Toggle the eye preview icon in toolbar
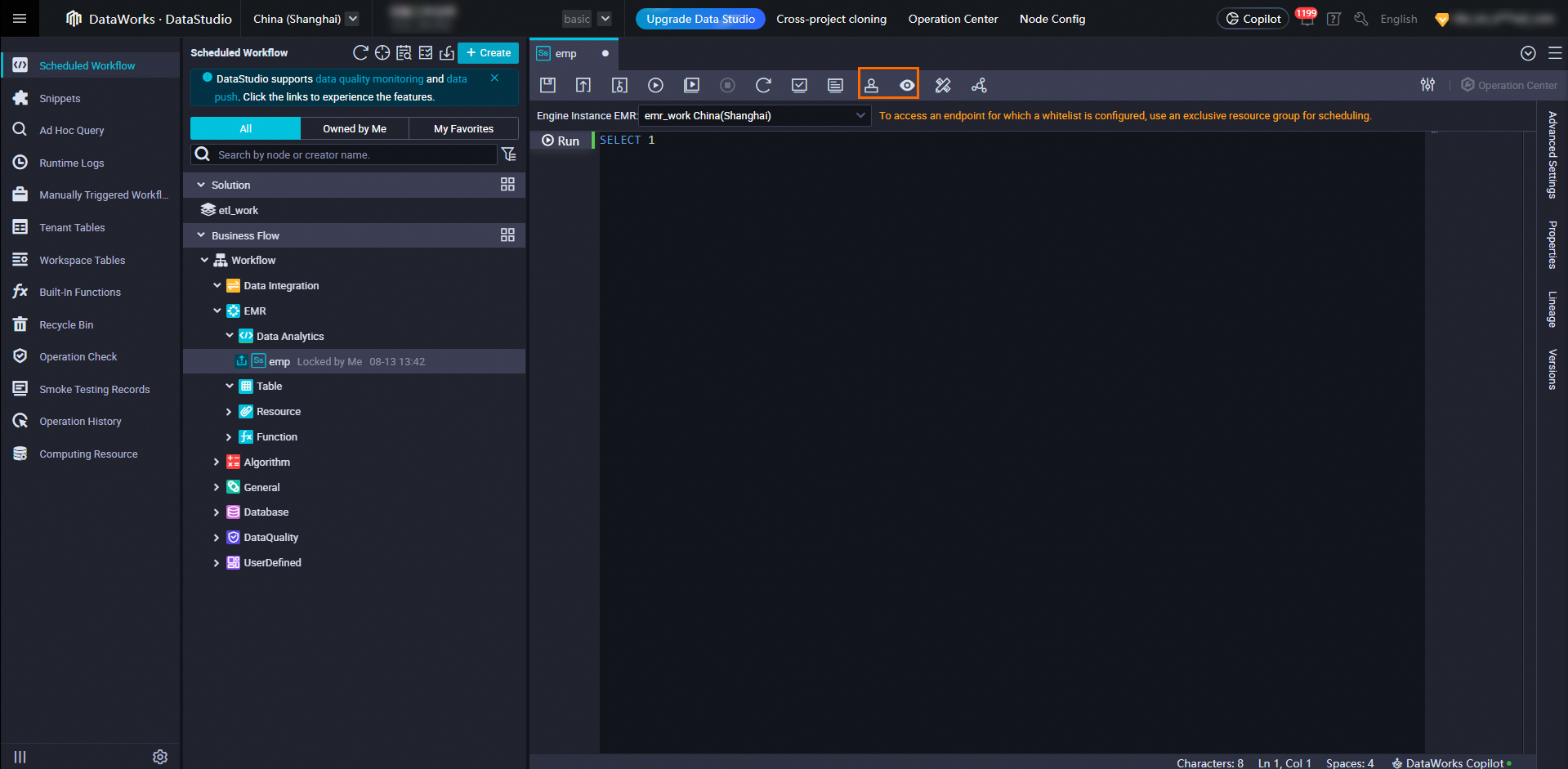1568x769 pixels. pos(907,85)
